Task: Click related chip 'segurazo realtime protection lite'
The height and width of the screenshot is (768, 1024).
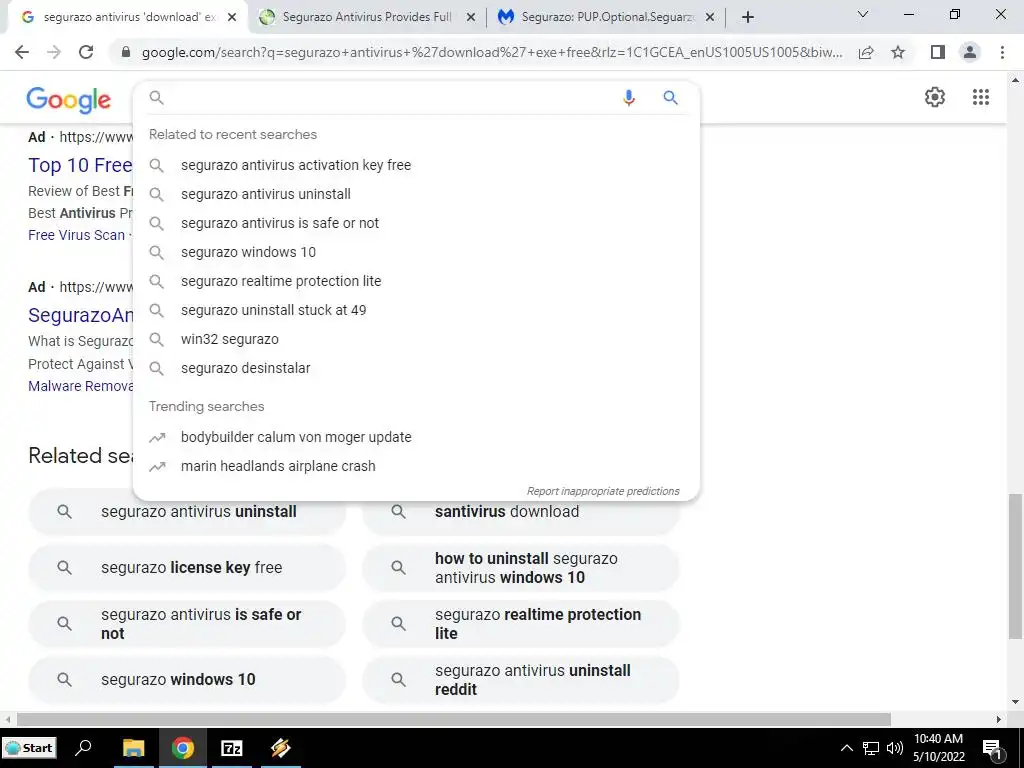Action: [x=520, y=624]
